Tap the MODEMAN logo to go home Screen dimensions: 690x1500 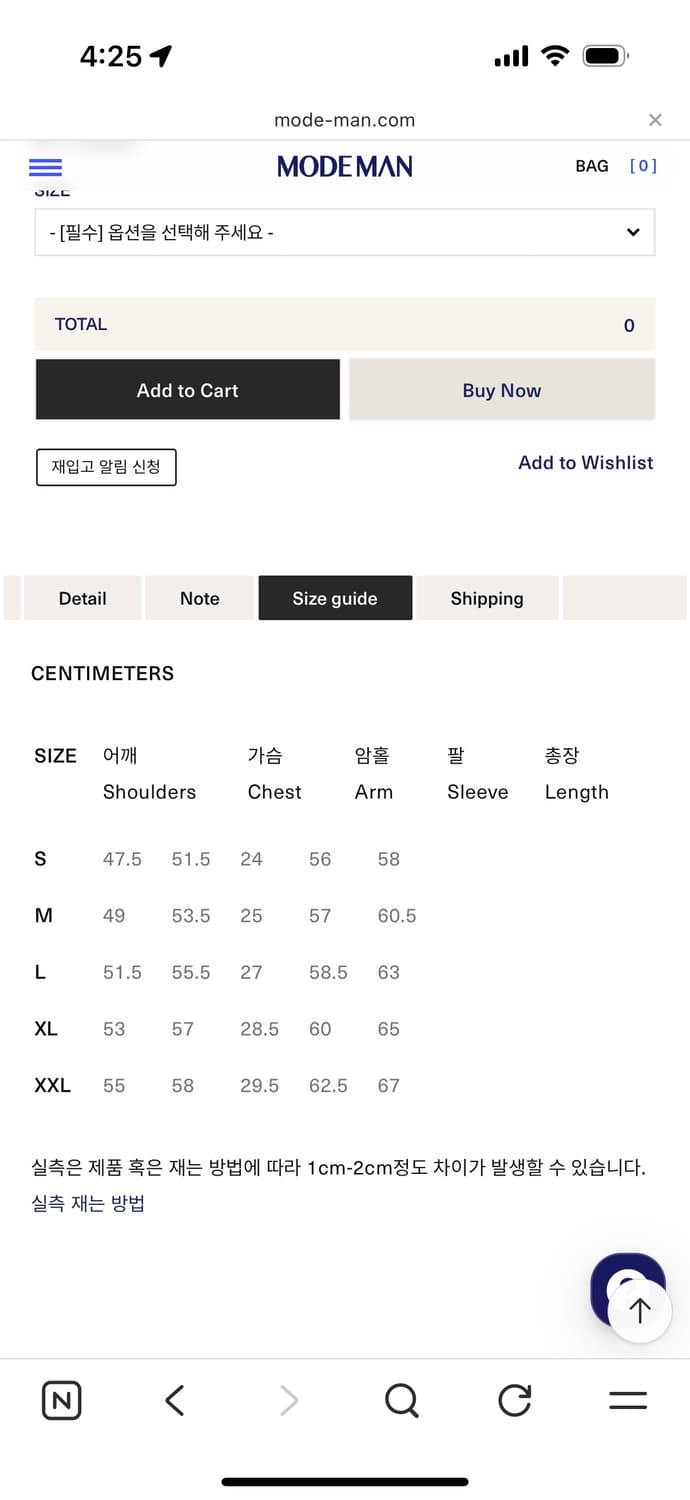point(344,166)
